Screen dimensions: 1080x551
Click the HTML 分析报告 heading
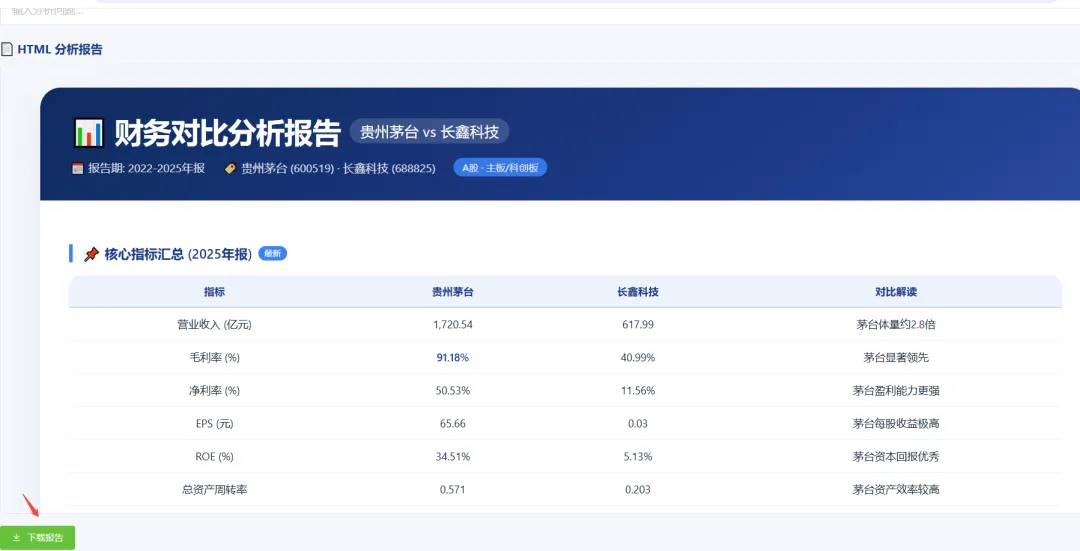[x=60, y=50]
